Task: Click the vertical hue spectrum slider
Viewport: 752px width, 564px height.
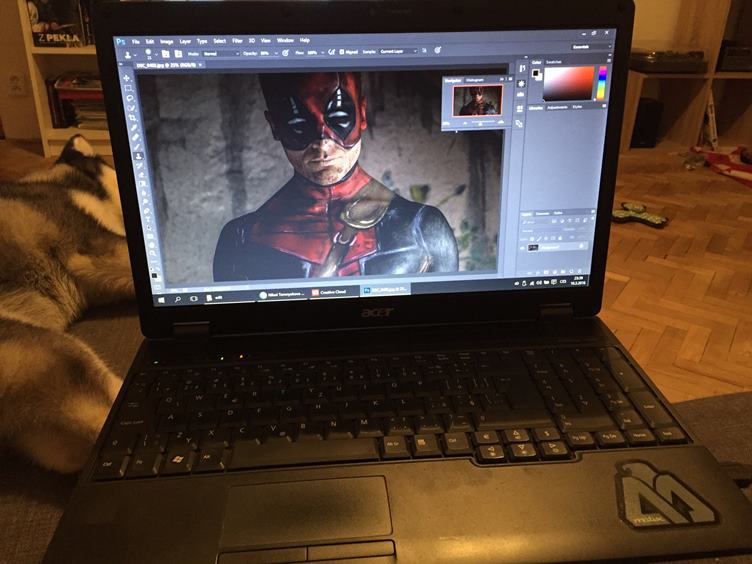Action: [x=601, y=82]
